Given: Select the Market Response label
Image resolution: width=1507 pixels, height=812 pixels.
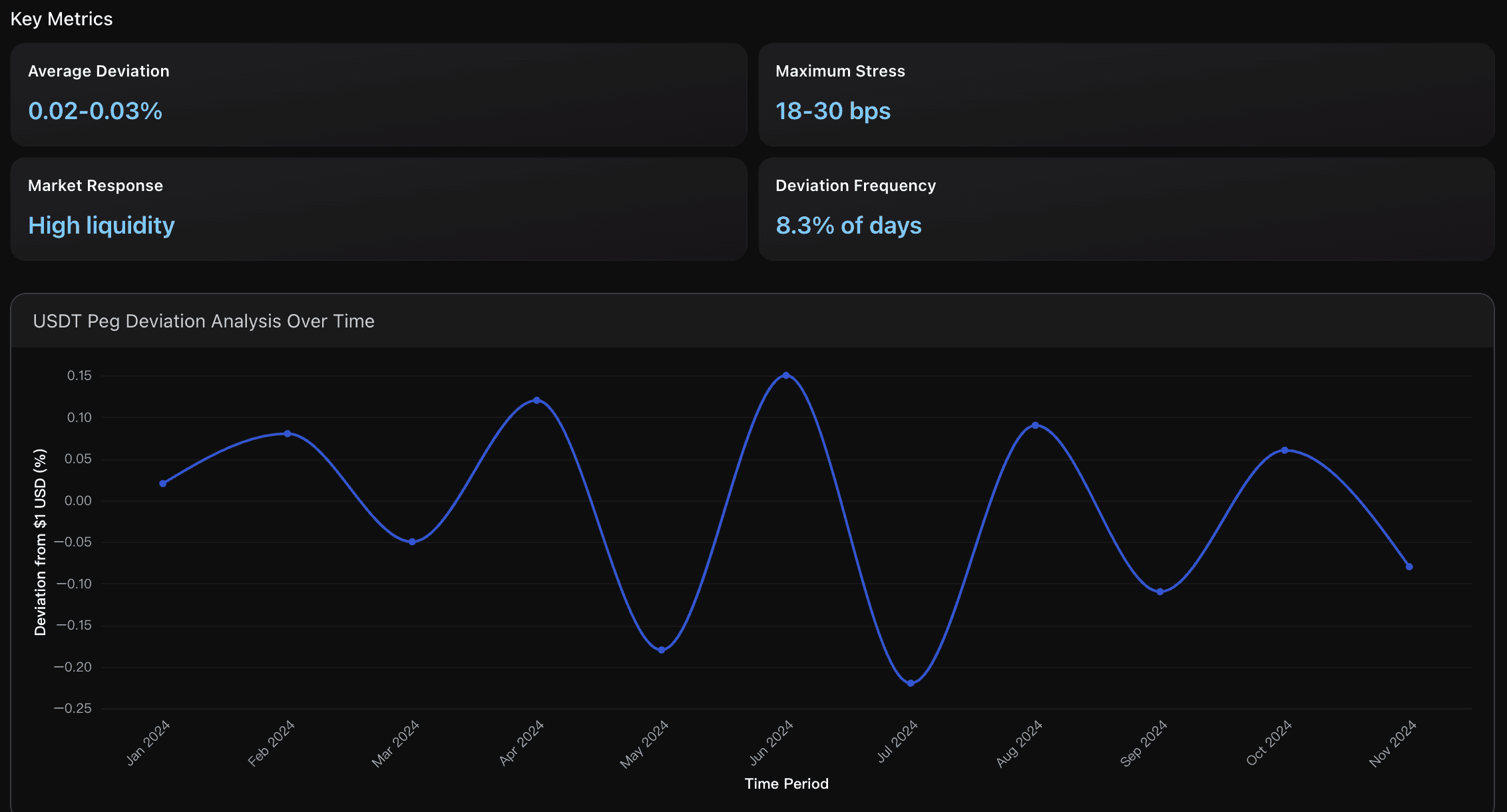Looking at the screenshot, I should (95, 186).
